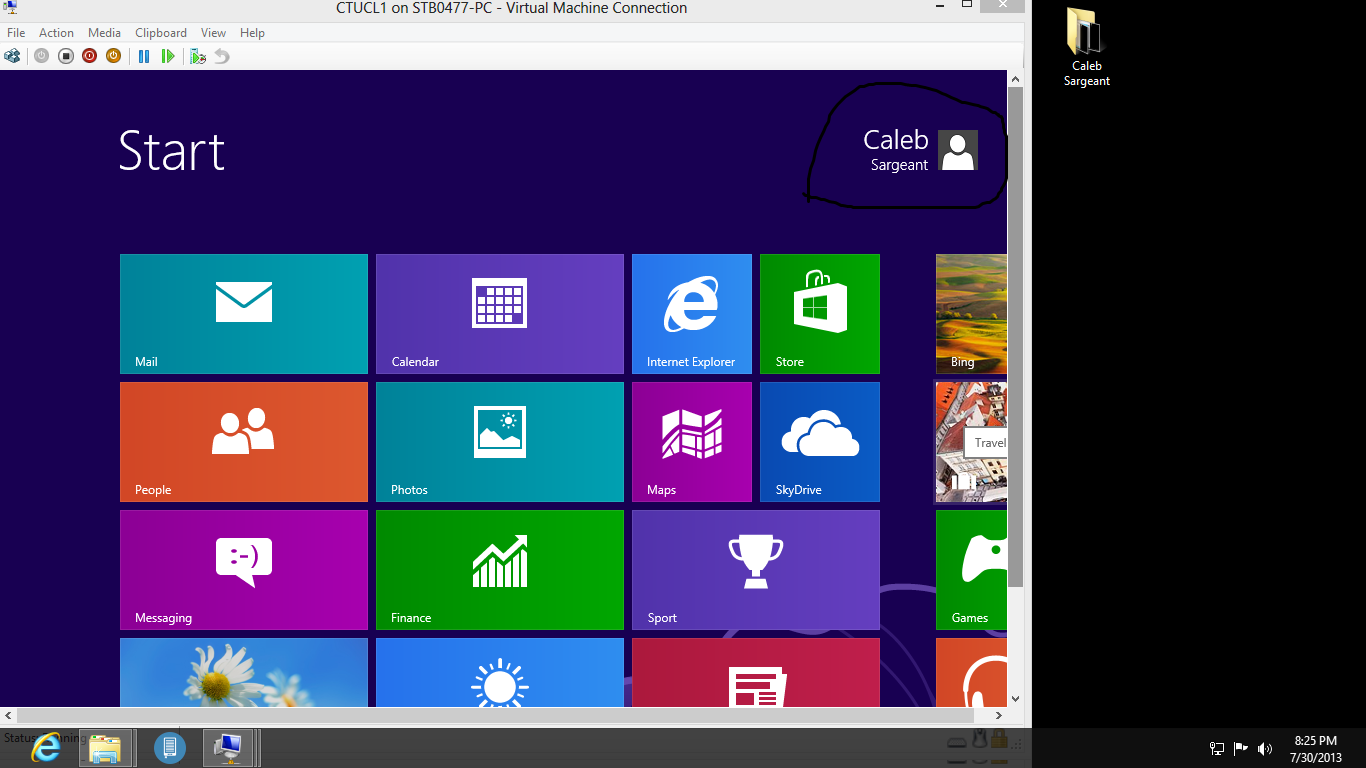Open the Music headphones tile
The height and width of the screenshot is (768, 1366).
(x=971, y=672)
